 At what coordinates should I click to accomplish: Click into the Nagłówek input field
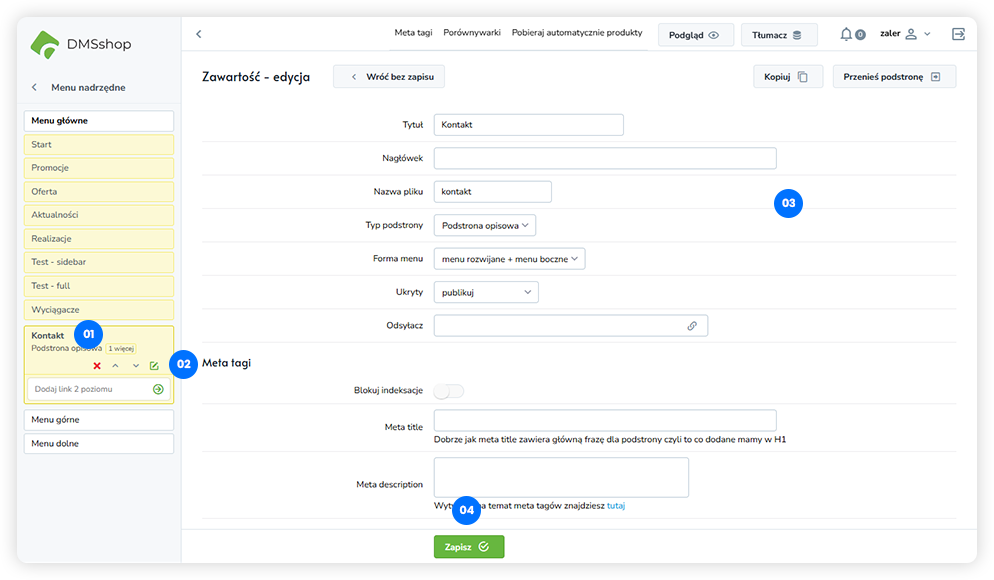tap(605, 158)
